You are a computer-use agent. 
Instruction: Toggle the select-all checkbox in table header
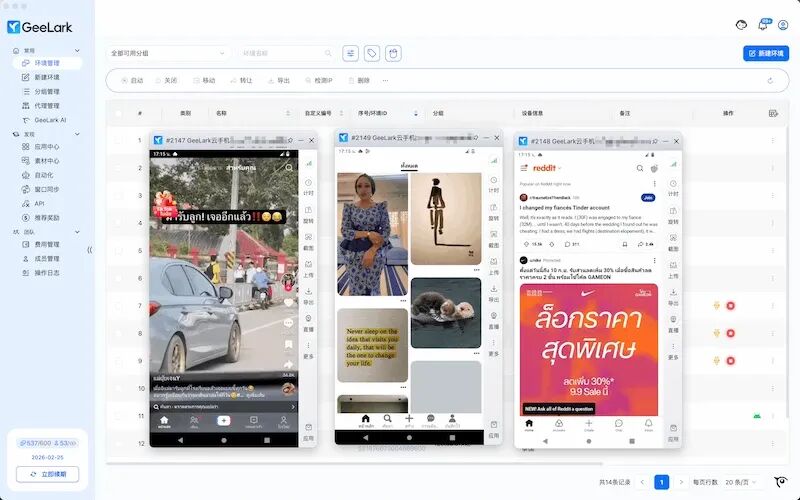[118, 113]
